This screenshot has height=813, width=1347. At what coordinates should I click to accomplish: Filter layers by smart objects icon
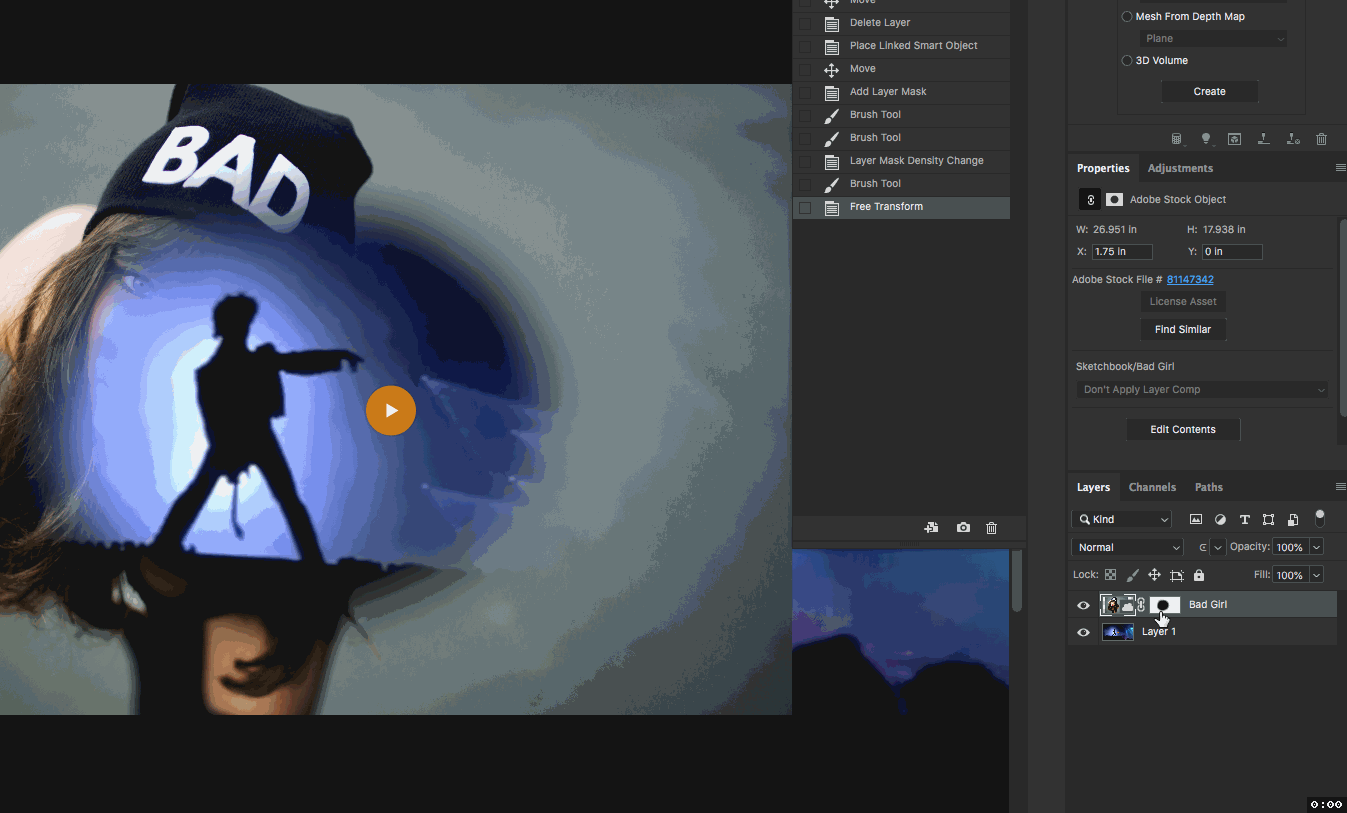(1293, 519)
